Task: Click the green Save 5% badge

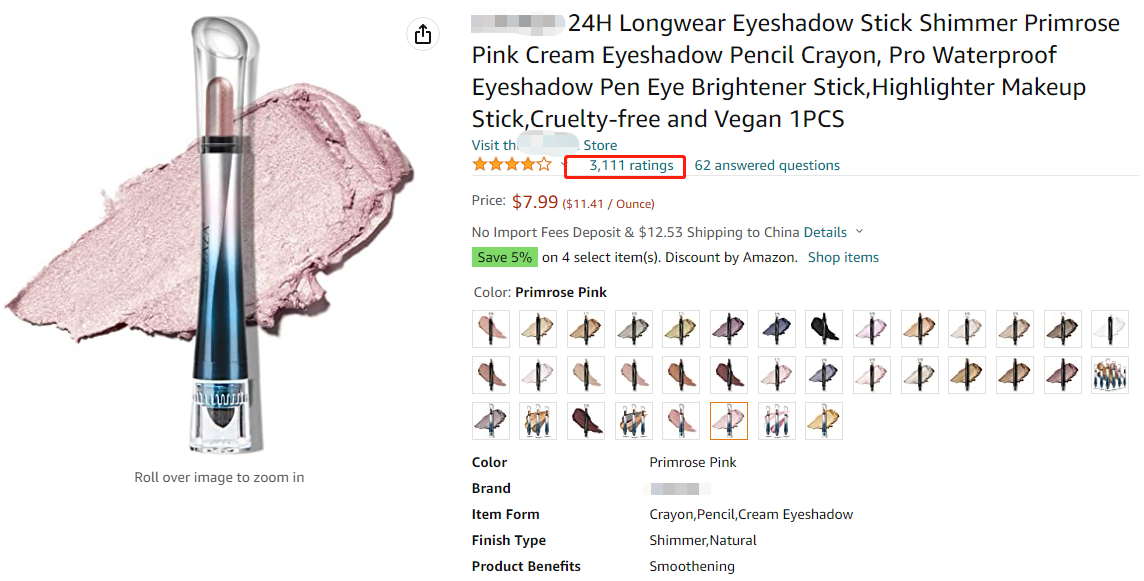Action: tap(505, 257)
